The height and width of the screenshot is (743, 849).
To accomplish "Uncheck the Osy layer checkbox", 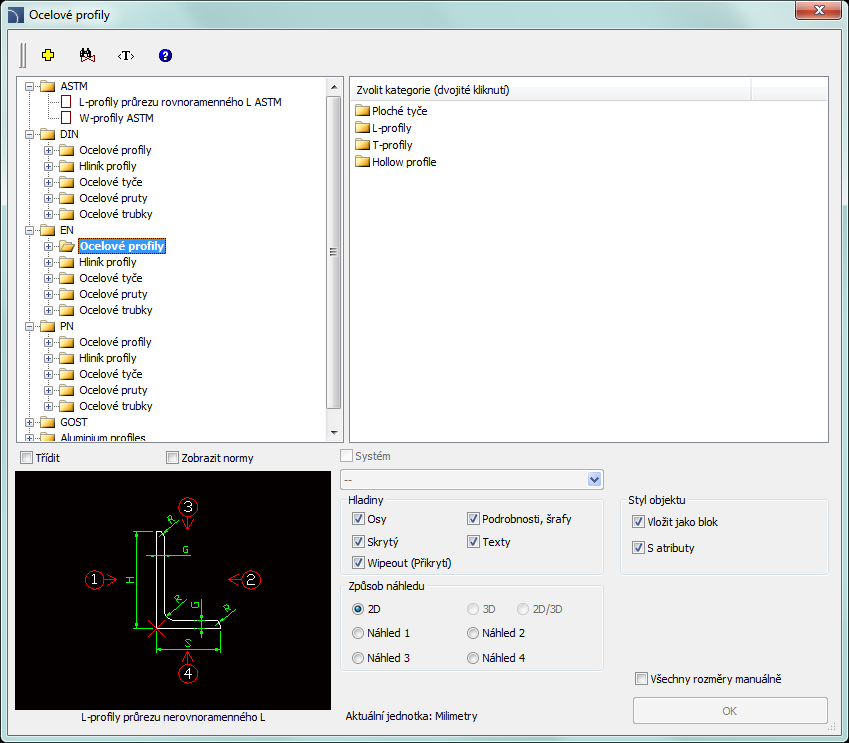I will pos(358,519).
